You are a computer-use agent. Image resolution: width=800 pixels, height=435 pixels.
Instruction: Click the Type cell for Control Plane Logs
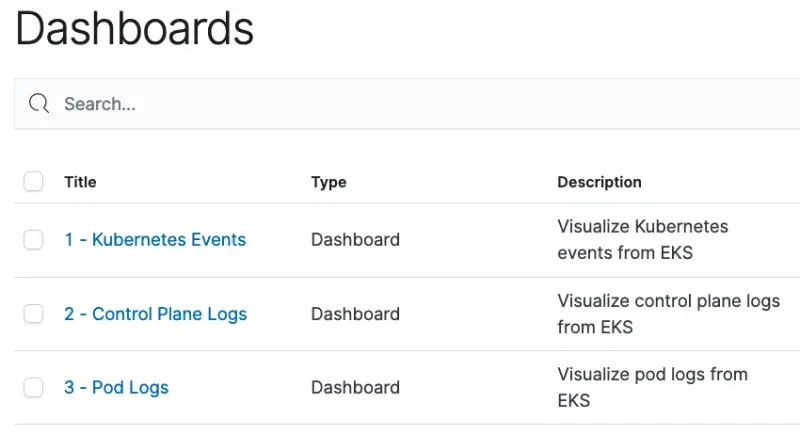pyautogui.click(x=355, y=314)
